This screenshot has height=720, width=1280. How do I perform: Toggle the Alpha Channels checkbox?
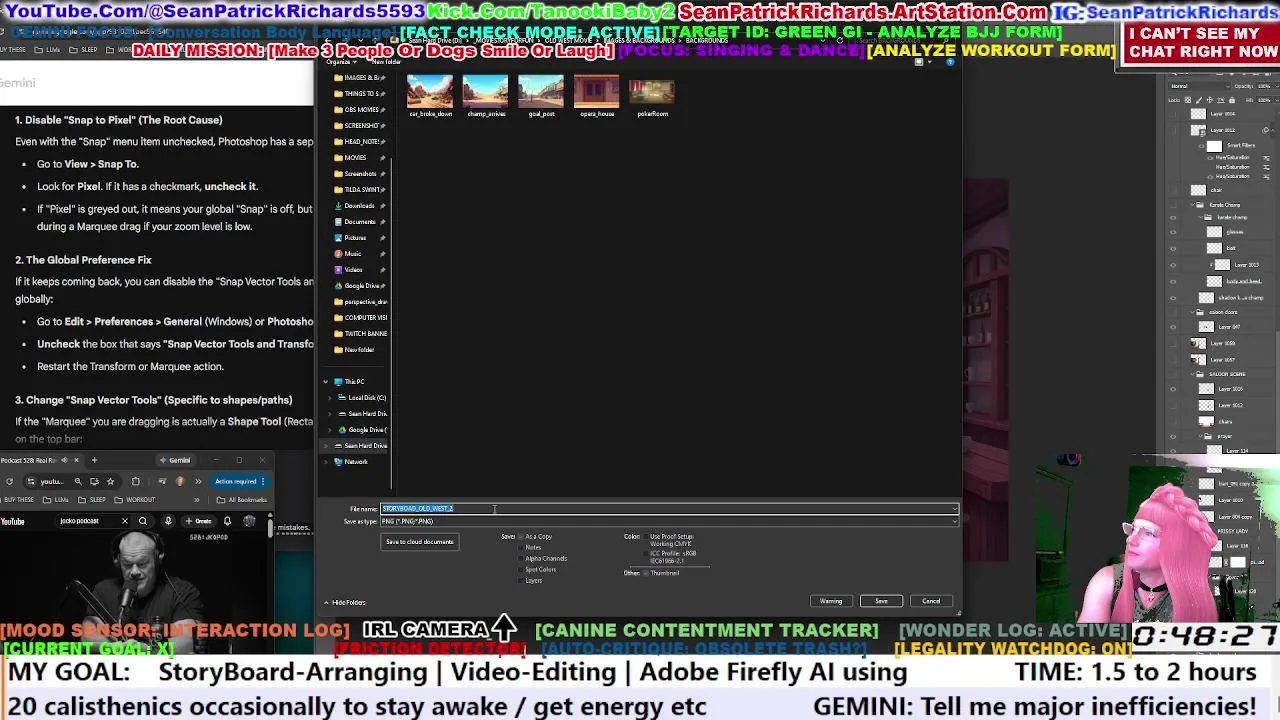coord(521,559)
